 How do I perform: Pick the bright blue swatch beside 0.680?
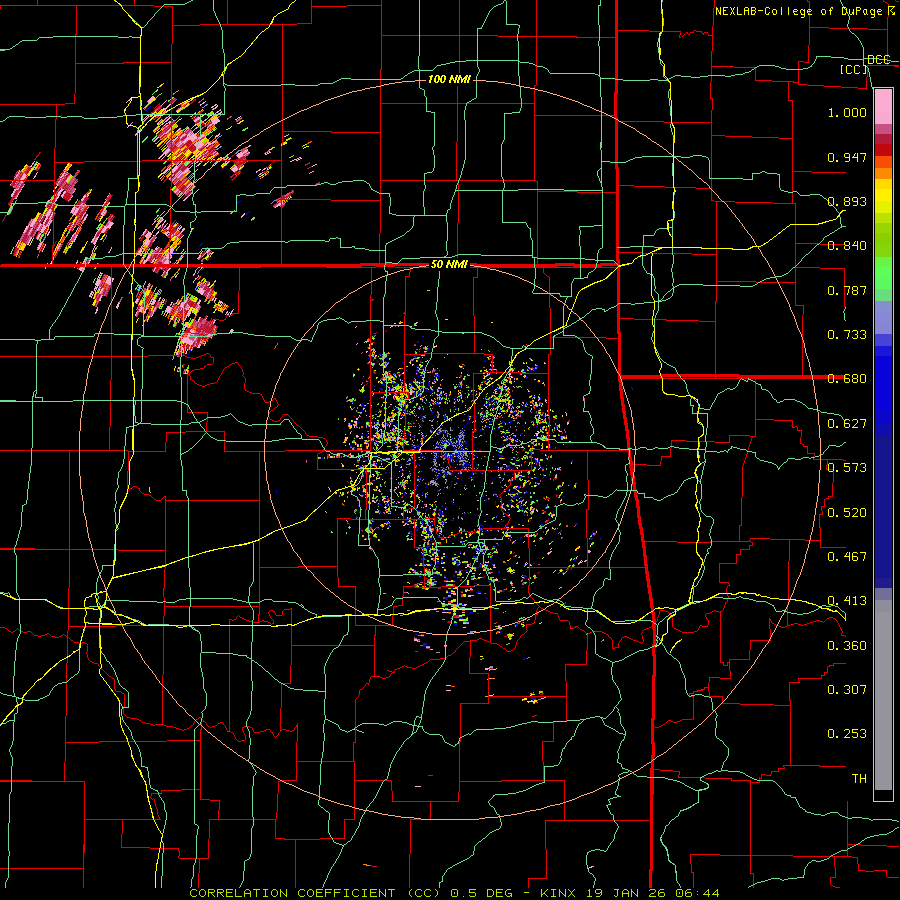883,382
